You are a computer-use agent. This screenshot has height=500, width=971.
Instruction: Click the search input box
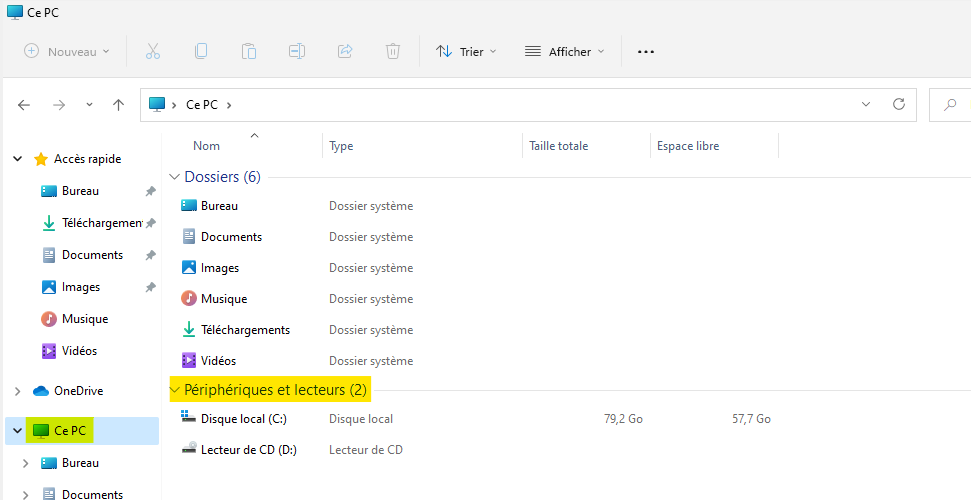coord(955,104)
